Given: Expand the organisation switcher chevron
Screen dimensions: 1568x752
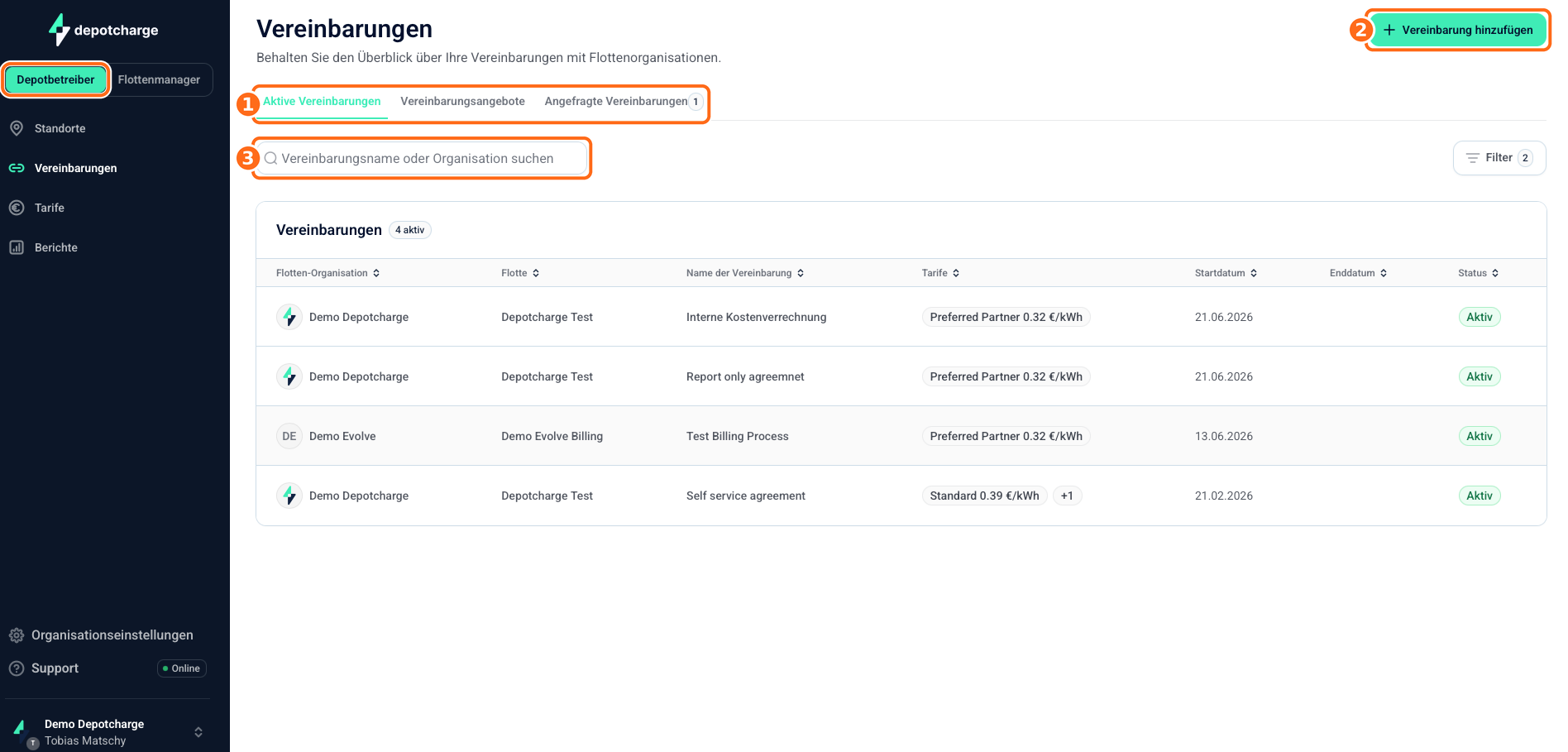Looking at the screenshot, I should [198, 732].
